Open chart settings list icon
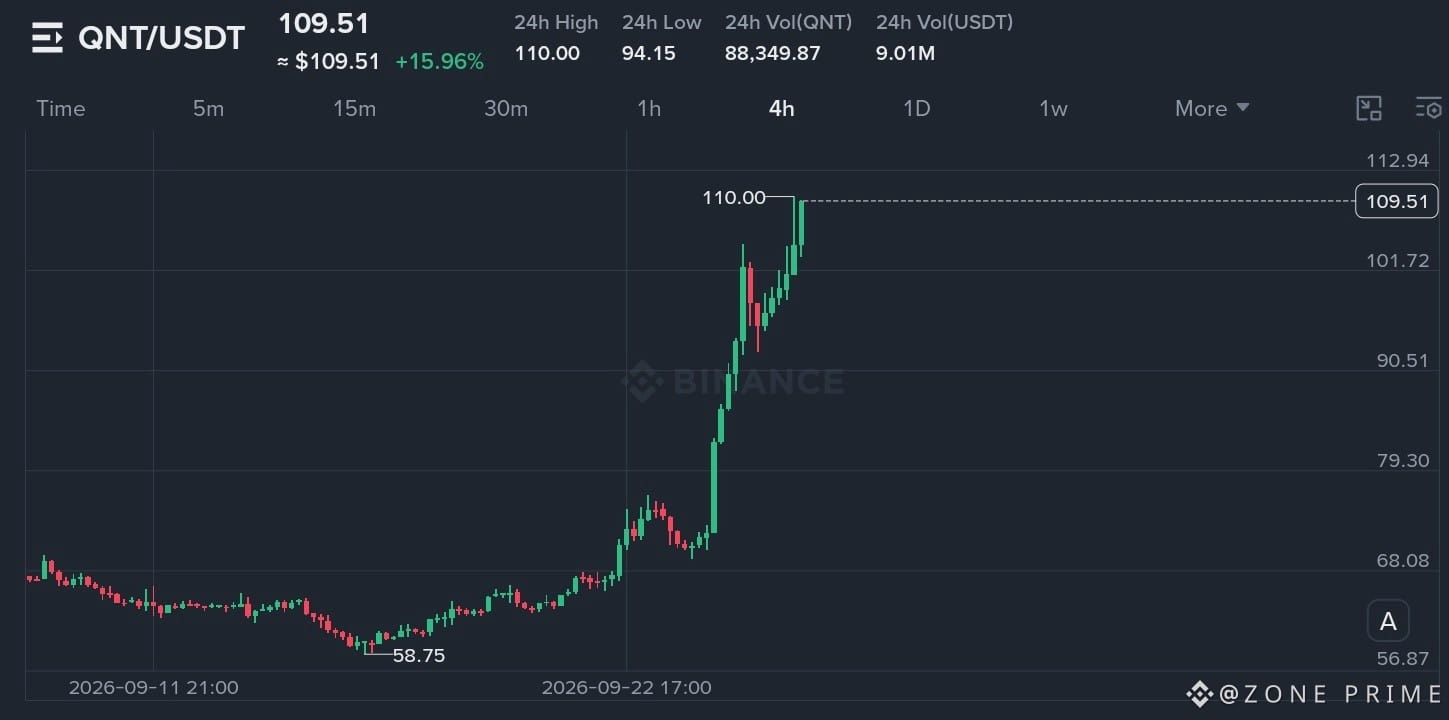Viewport: 1449px width, 720px height. (1428, 108)
